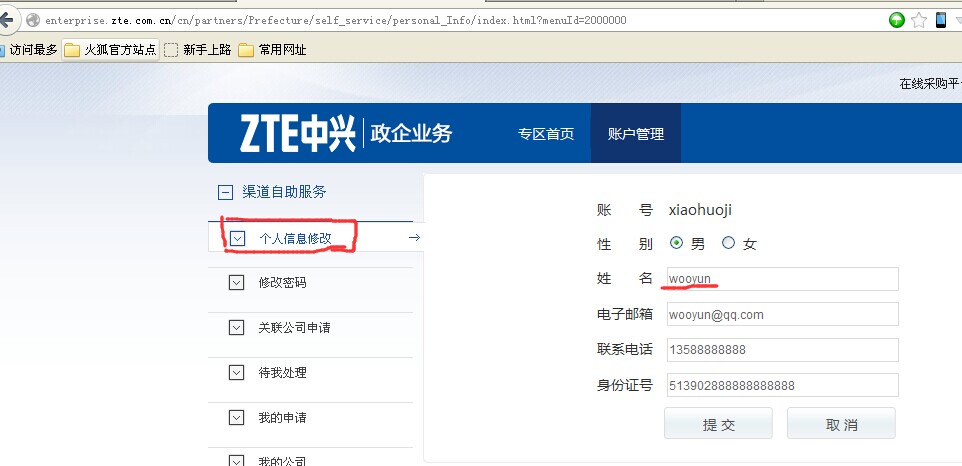Click the 姓名 field containing wooyun
The width and height of the screenshot is (962, 466).
pyautogui.click(x=783, y=279)
